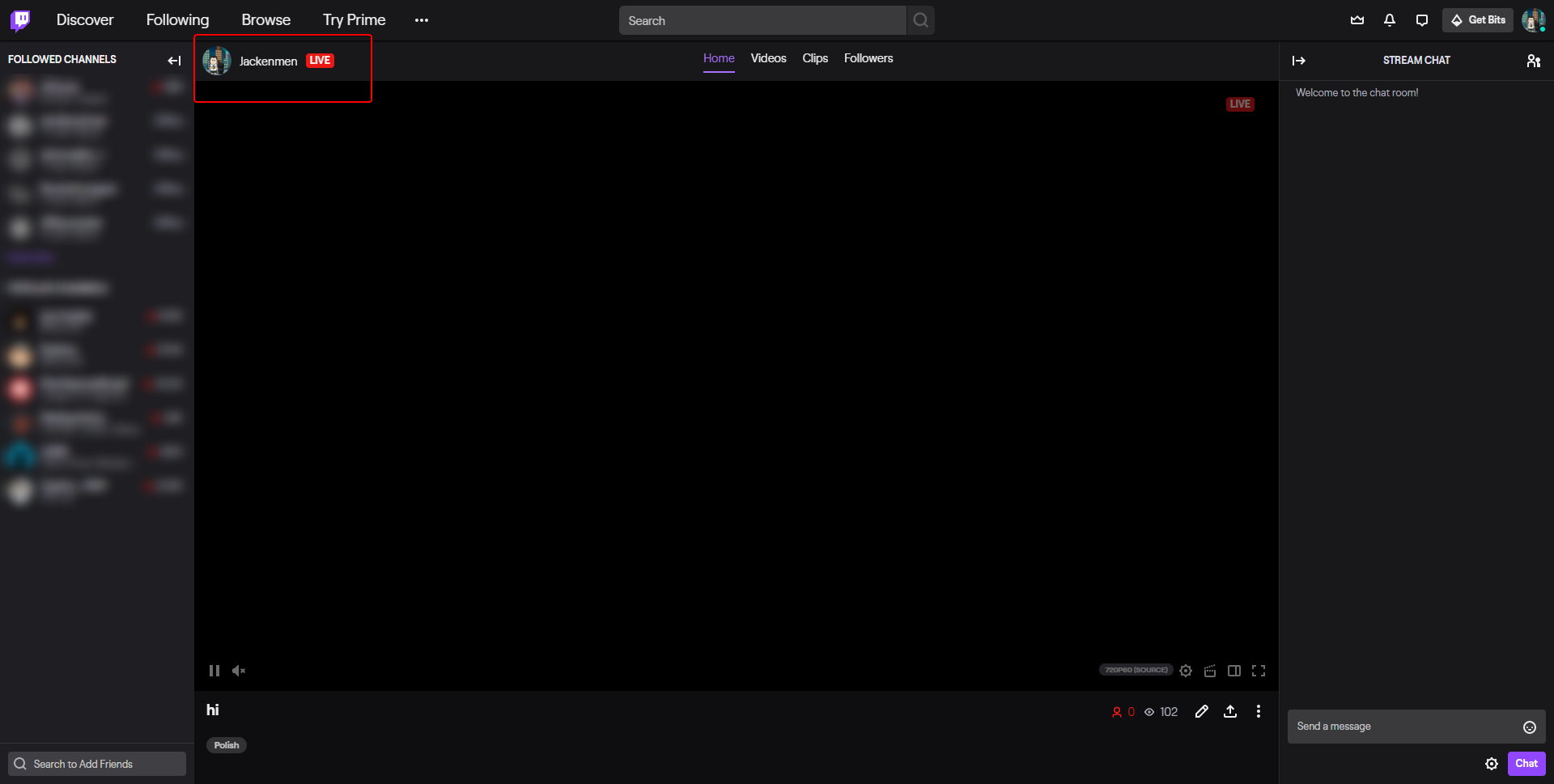This screenshot has width=1554, height=784.
Task: Enter fullscreen playback
Action: tap(1259, 670)
